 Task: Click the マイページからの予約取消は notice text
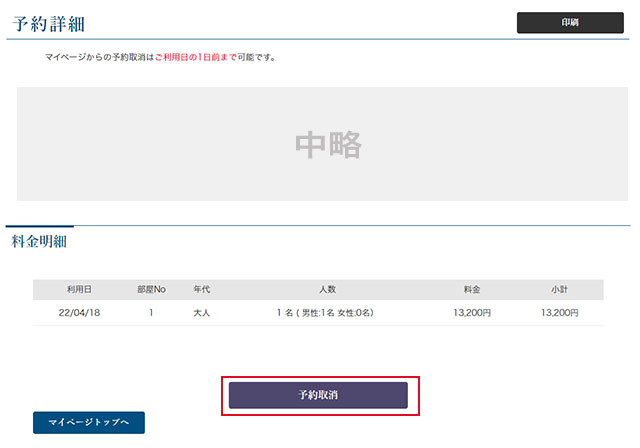coord(99,58)
